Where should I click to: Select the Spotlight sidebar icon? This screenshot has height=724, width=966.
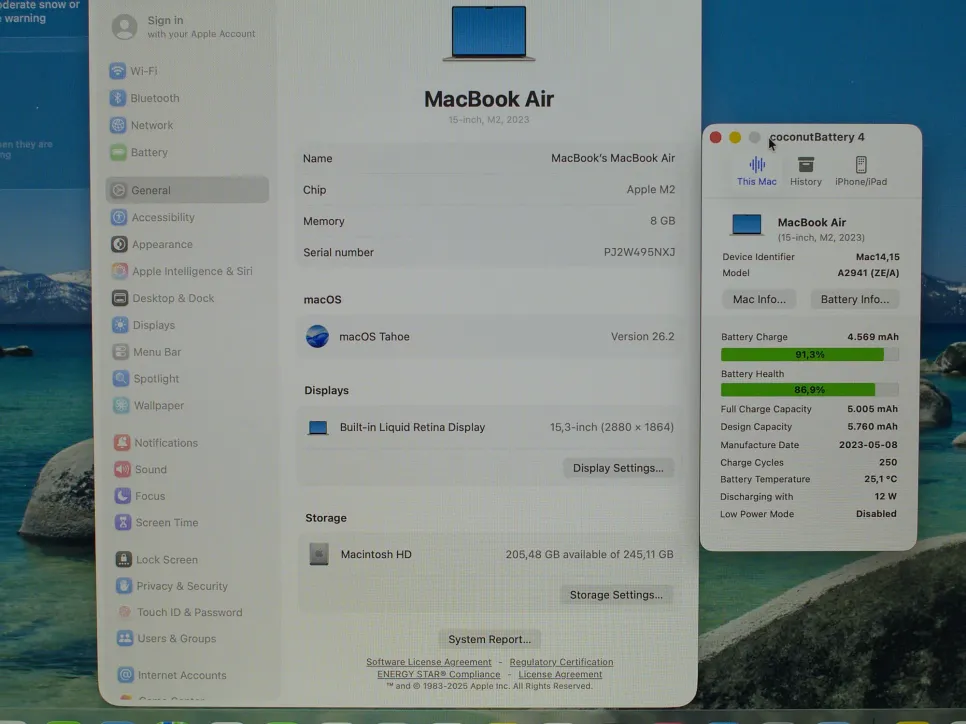[x=119, y=379]
